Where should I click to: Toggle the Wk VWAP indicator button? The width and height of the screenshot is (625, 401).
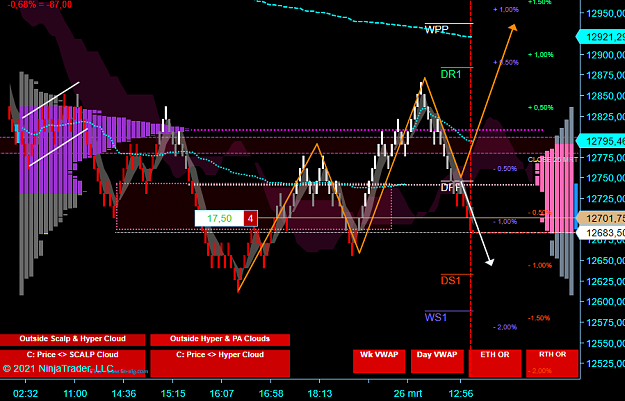coord(379,361)
